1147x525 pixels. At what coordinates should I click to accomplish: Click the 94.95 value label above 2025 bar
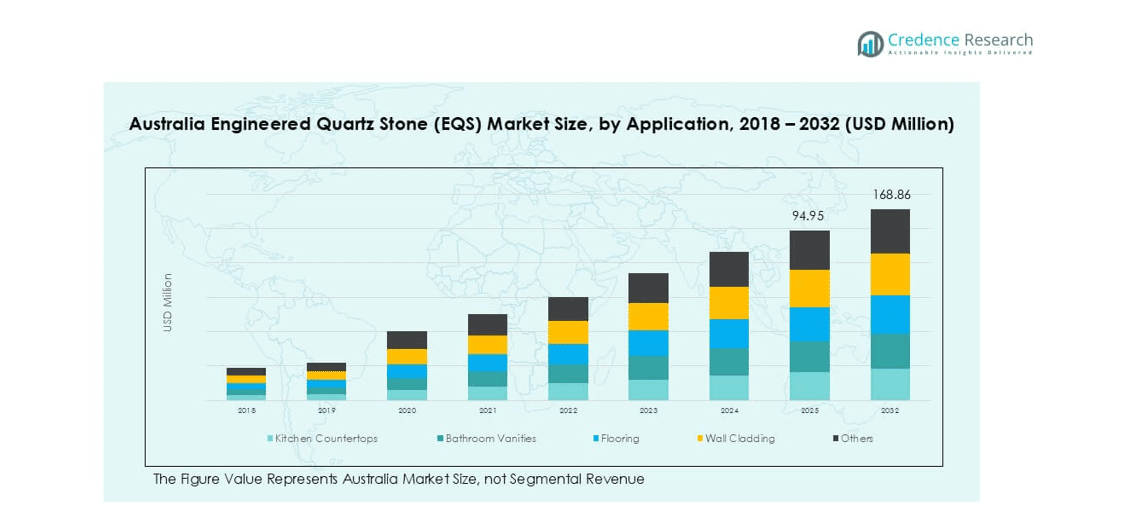pyautogui.click(x=809, y=216)
